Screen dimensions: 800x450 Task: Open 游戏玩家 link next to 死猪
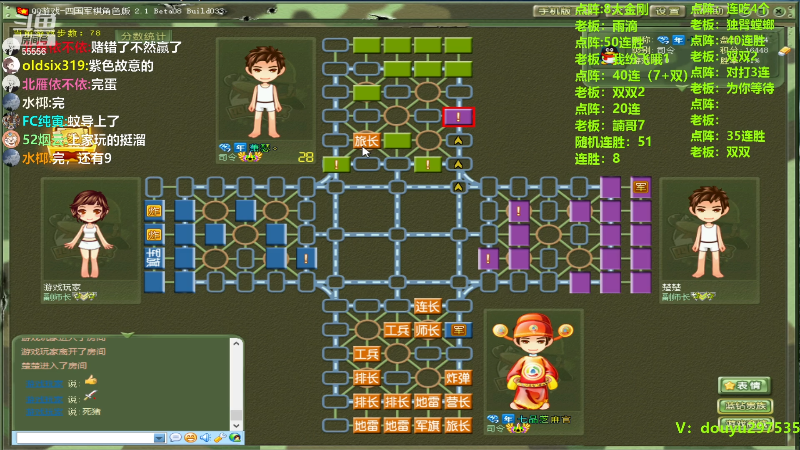pyautogui.click(x=45, y=412)
